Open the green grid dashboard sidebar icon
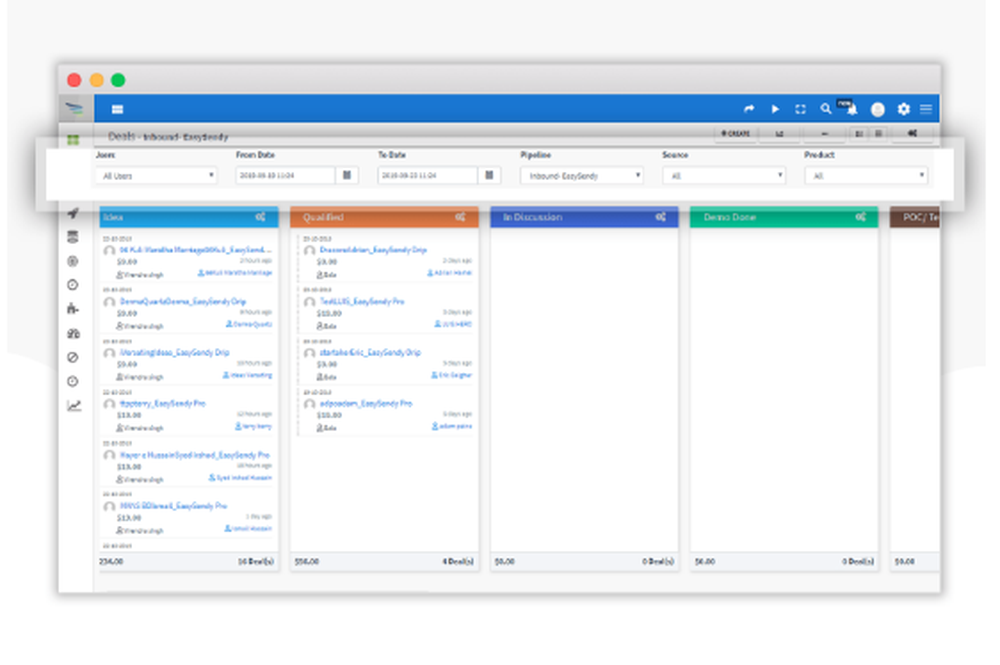The height and width of the screenshot is (665, 1000). point(73,140)
